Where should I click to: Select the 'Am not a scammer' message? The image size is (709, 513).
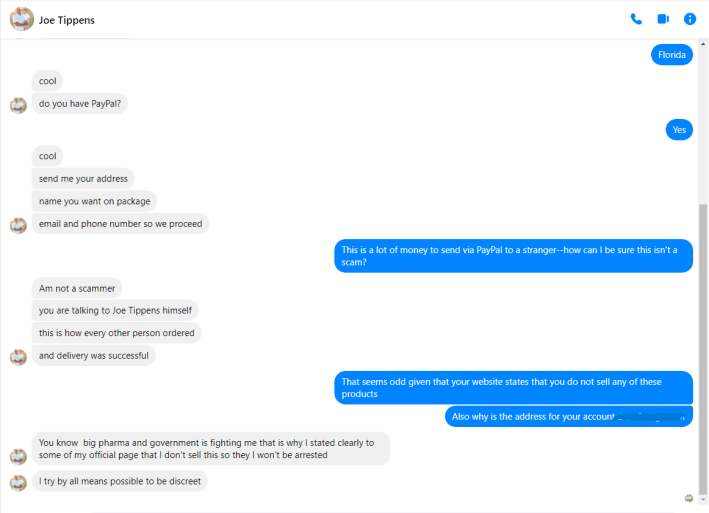77,289
